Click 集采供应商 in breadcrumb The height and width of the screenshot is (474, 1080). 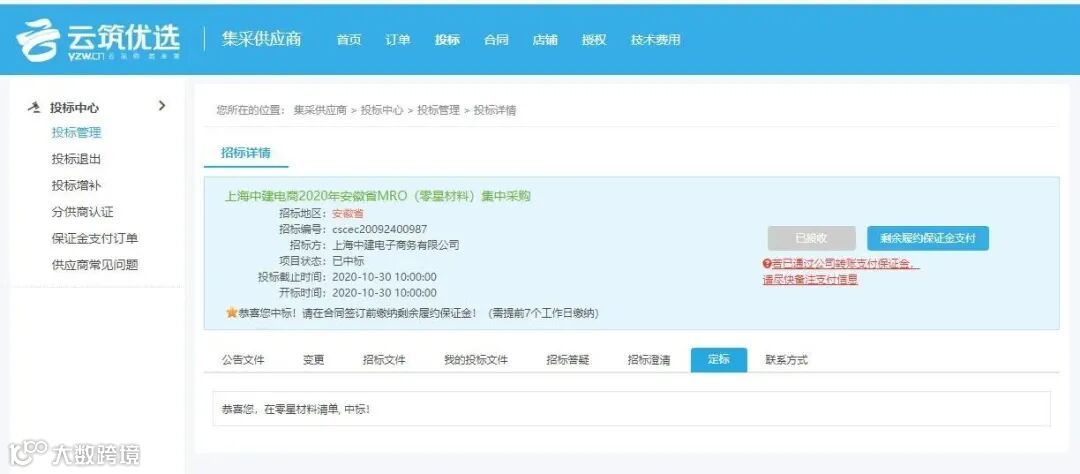click(320, 110)
